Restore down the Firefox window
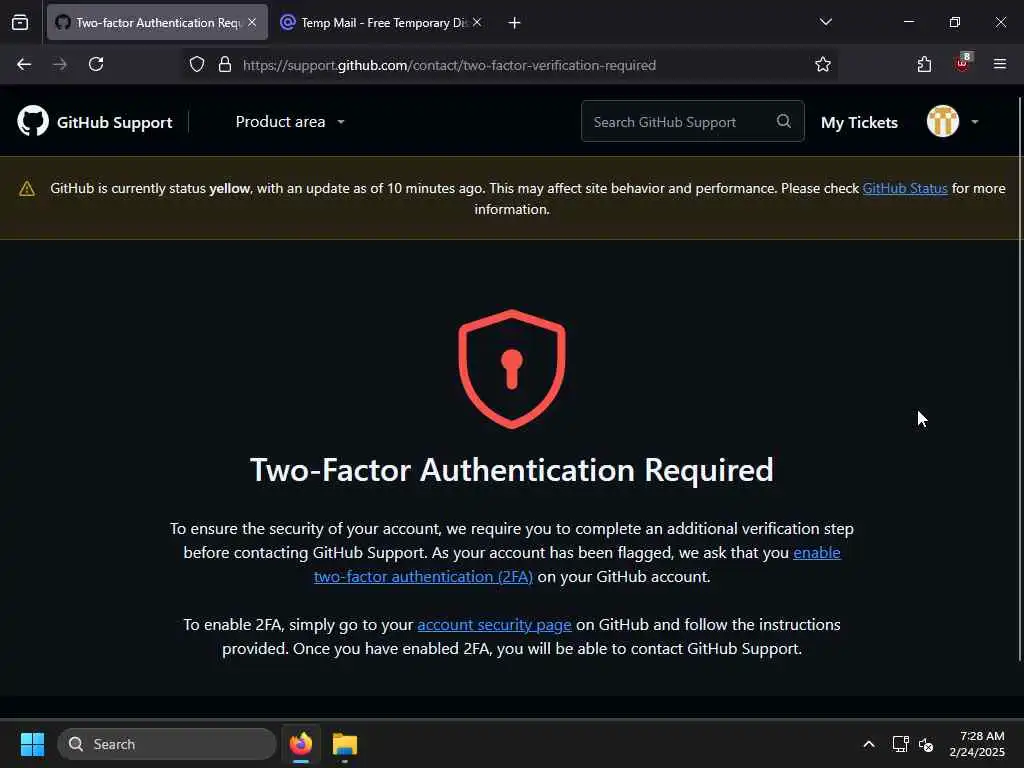Image resolution: width=1024 pixels, height=768 pixels. [x=954, y=22]
